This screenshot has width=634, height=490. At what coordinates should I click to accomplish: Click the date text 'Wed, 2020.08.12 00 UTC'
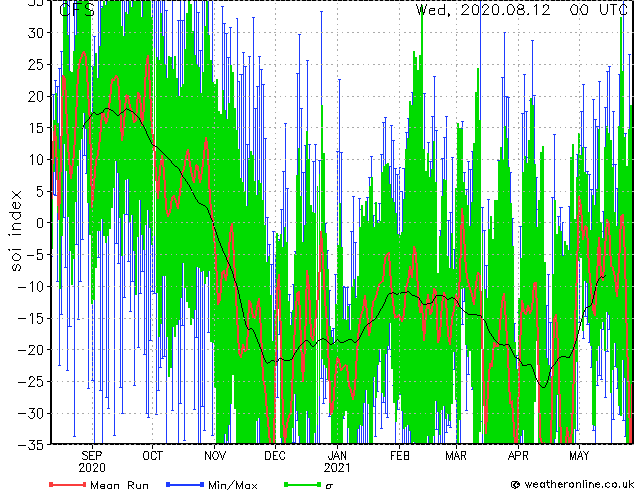522,10
